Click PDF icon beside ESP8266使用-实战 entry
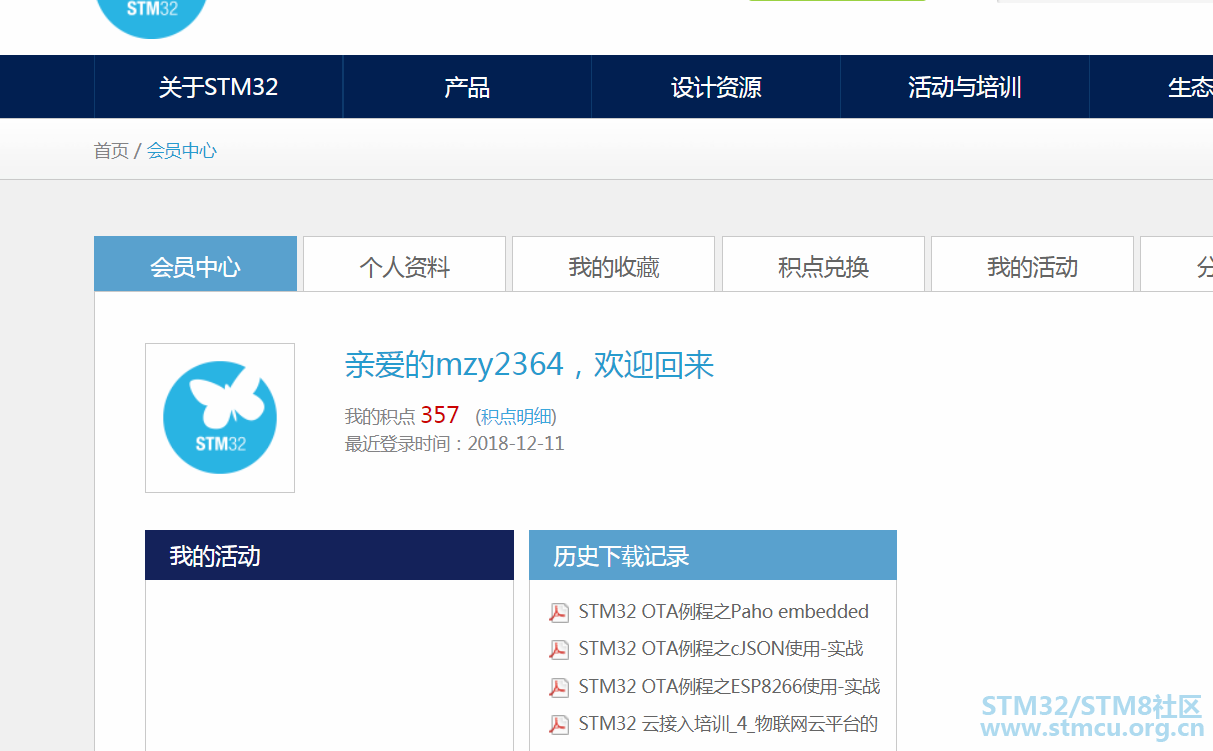This screenshot has width=1213, height=751. pos(559,687)
